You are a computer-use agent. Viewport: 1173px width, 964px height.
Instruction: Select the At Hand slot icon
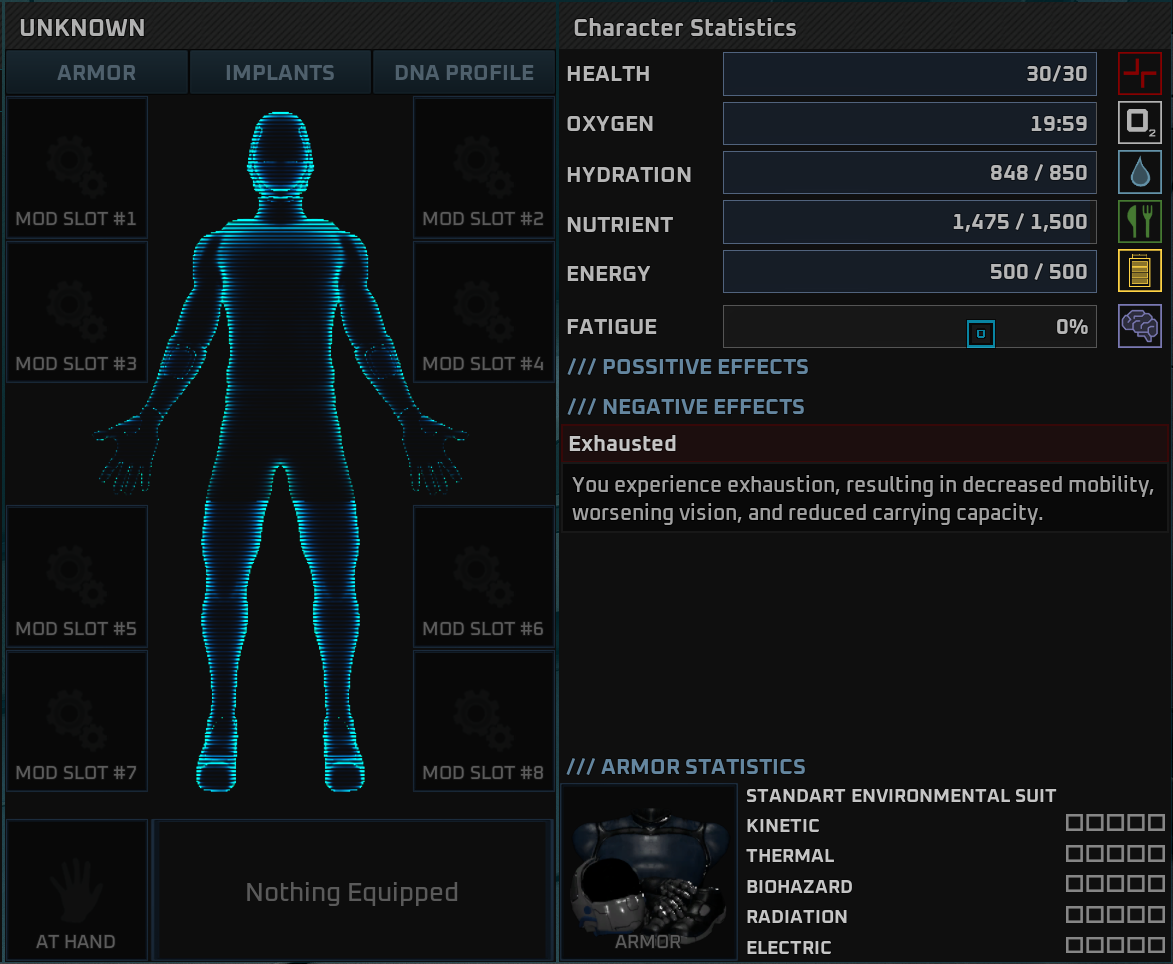coord(76,888)
